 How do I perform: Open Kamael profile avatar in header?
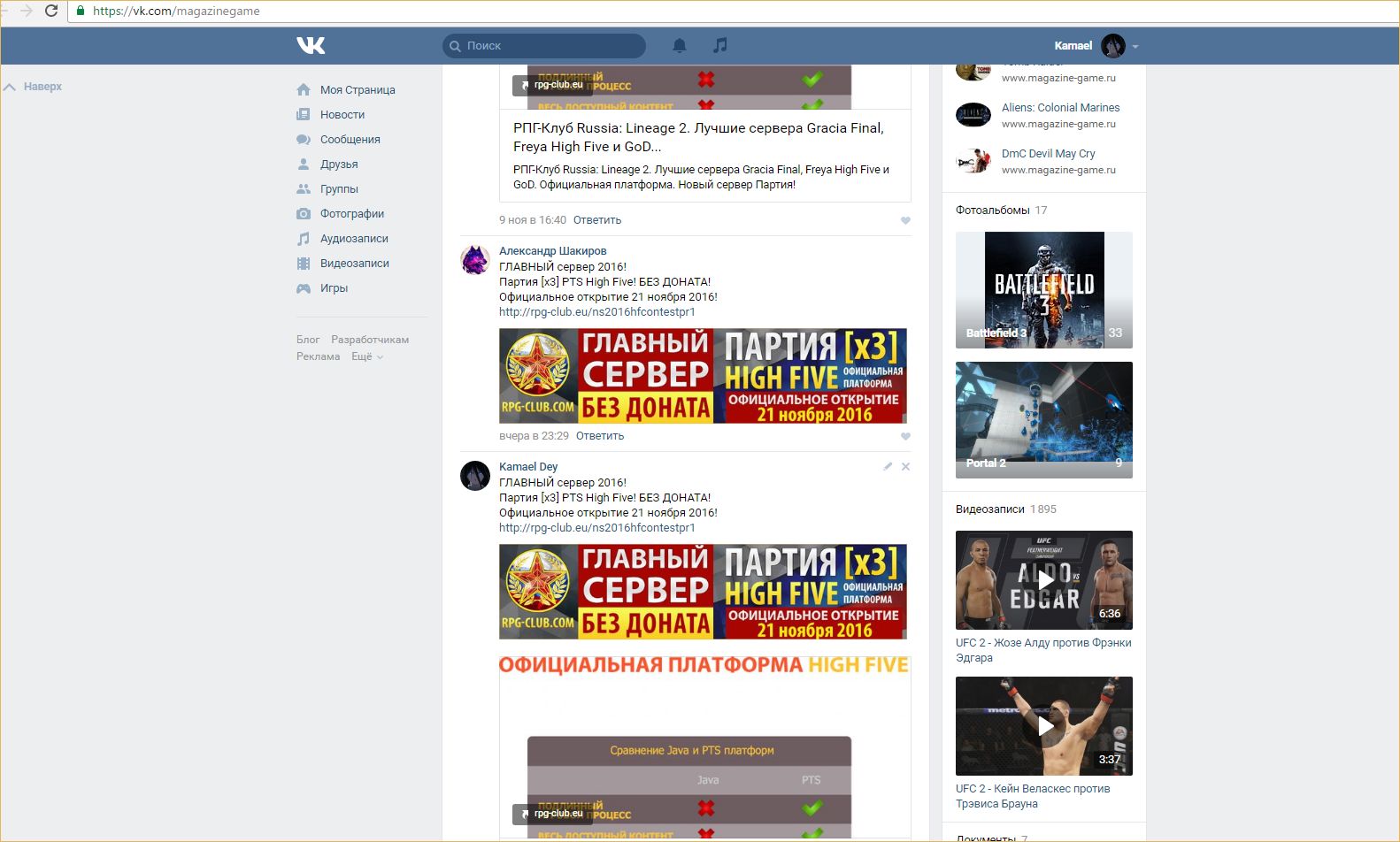(1113, 45)
